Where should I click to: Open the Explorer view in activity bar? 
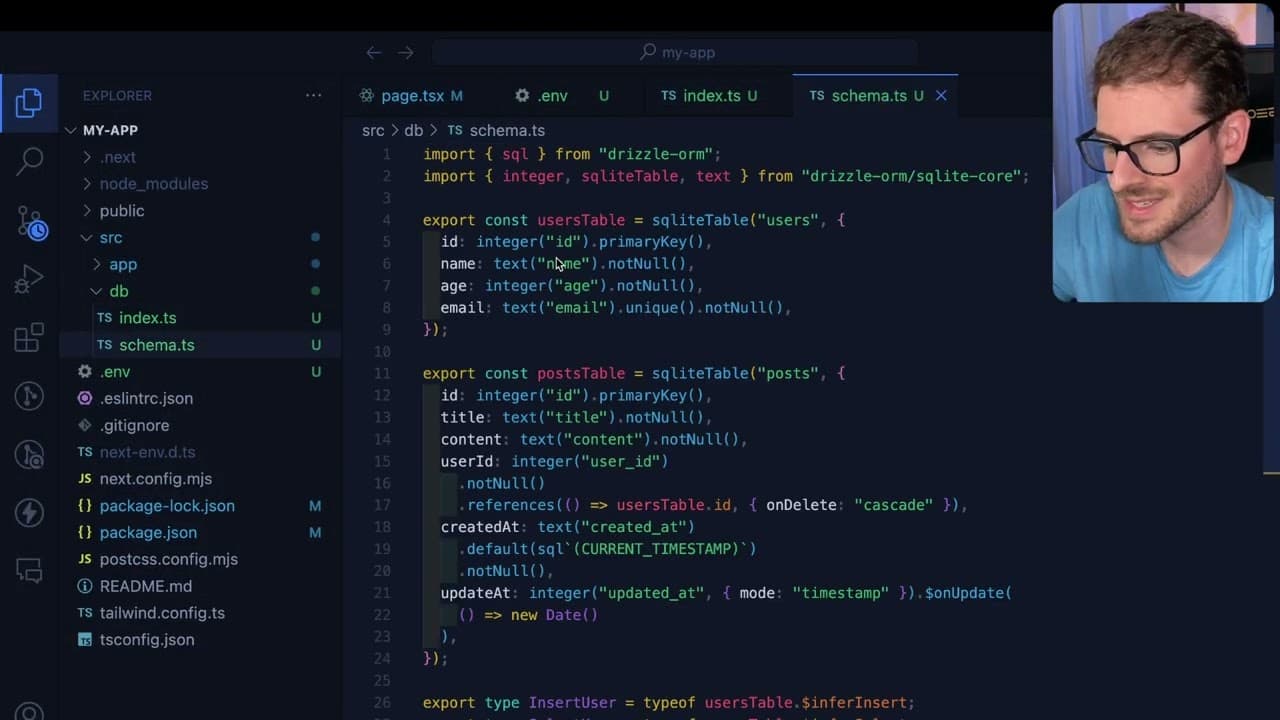click(x=29, y=102)
